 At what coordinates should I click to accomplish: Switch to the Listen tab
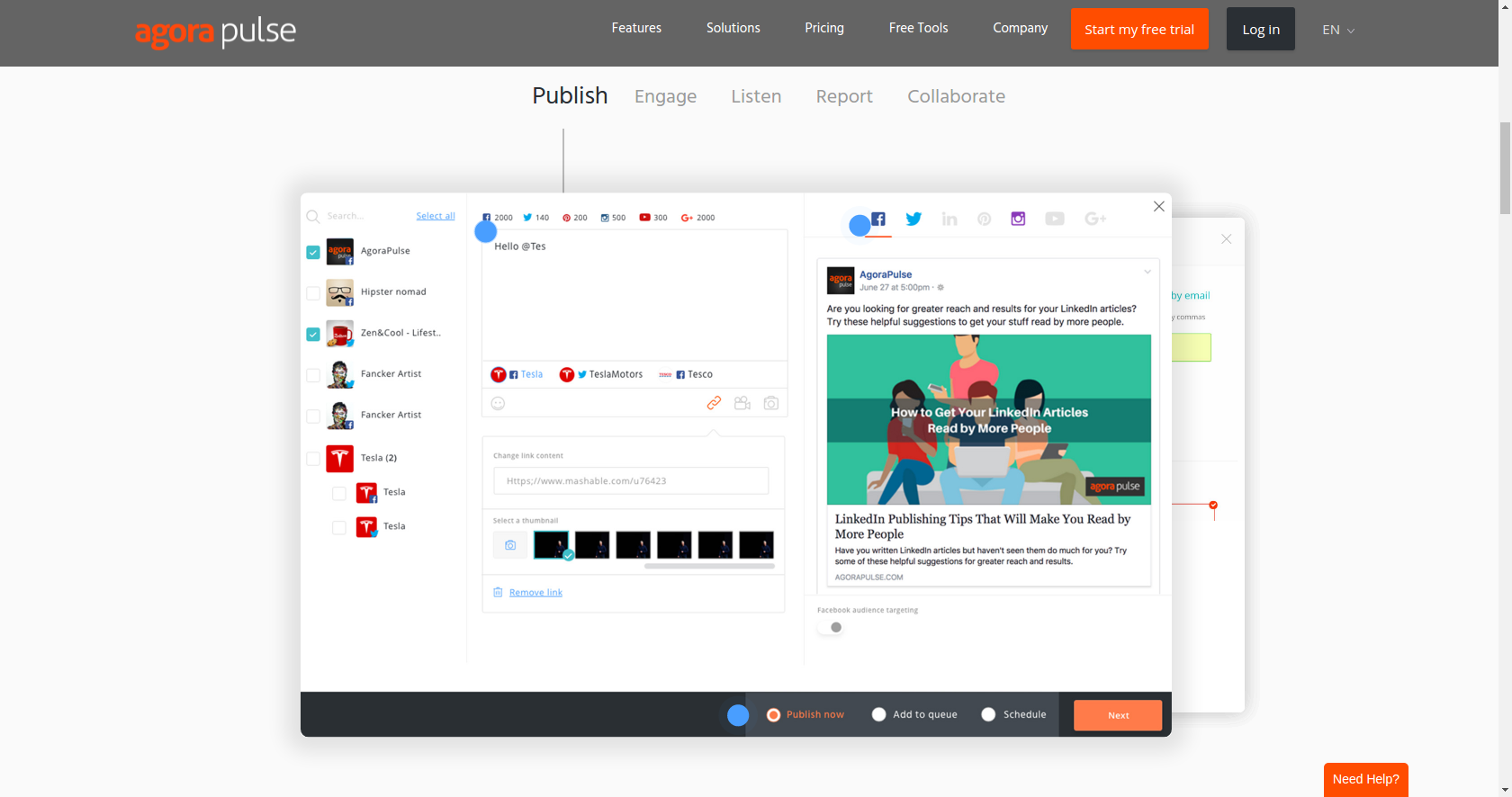(x=756, y=96)
